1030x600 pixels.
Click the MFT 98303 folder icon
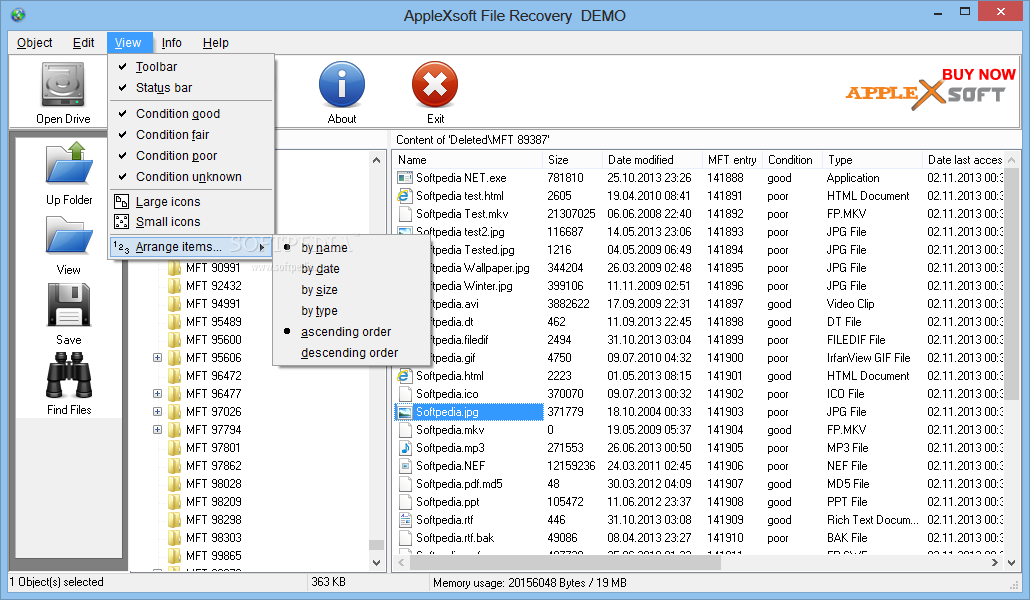(x=174, y=538)
